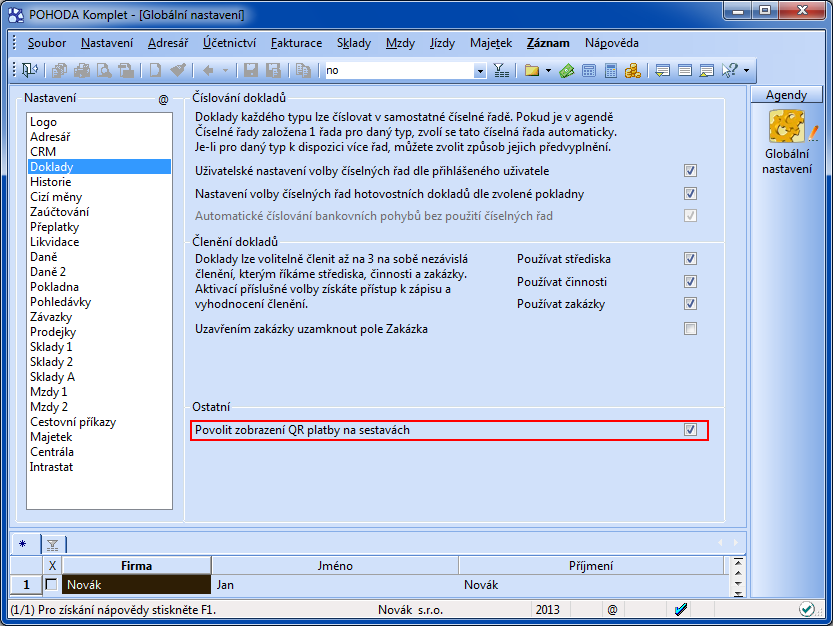Click the exit door icon in toolbar

[30, 70]
